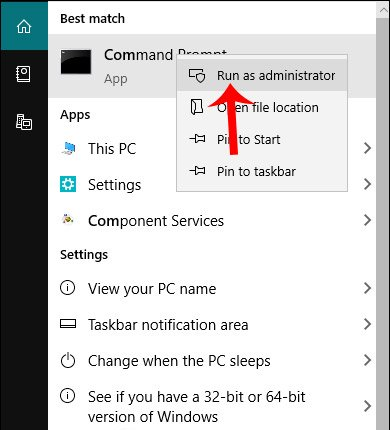
Task: Expand the Taskbar notification area arrow
Action: tap(367, 324)
